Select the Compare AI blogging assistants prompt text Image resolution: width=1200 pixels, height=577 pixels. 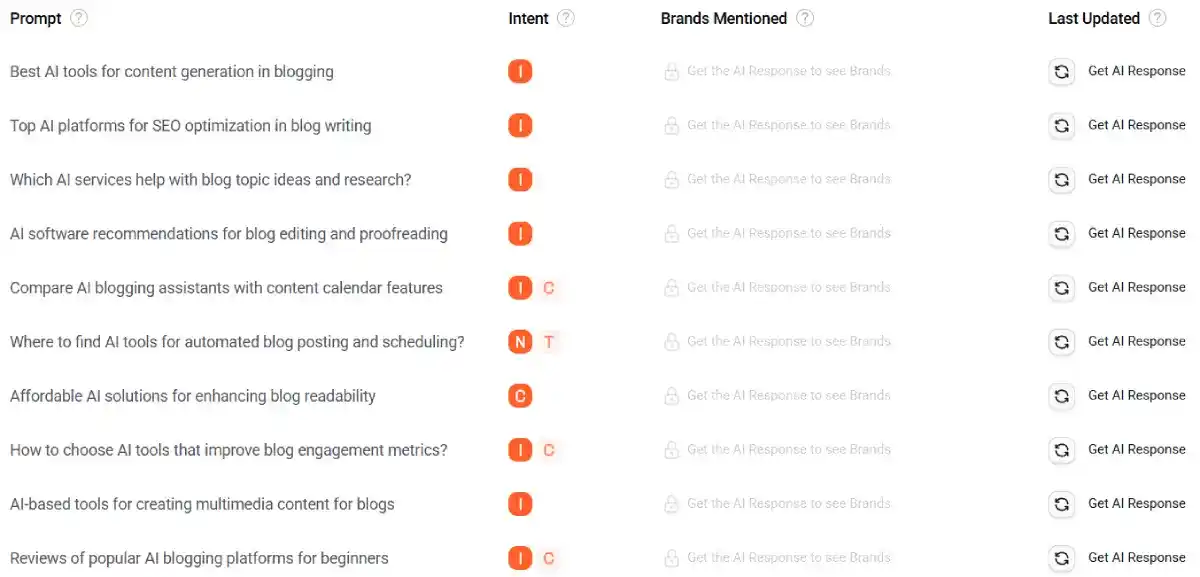pos(226,287)
